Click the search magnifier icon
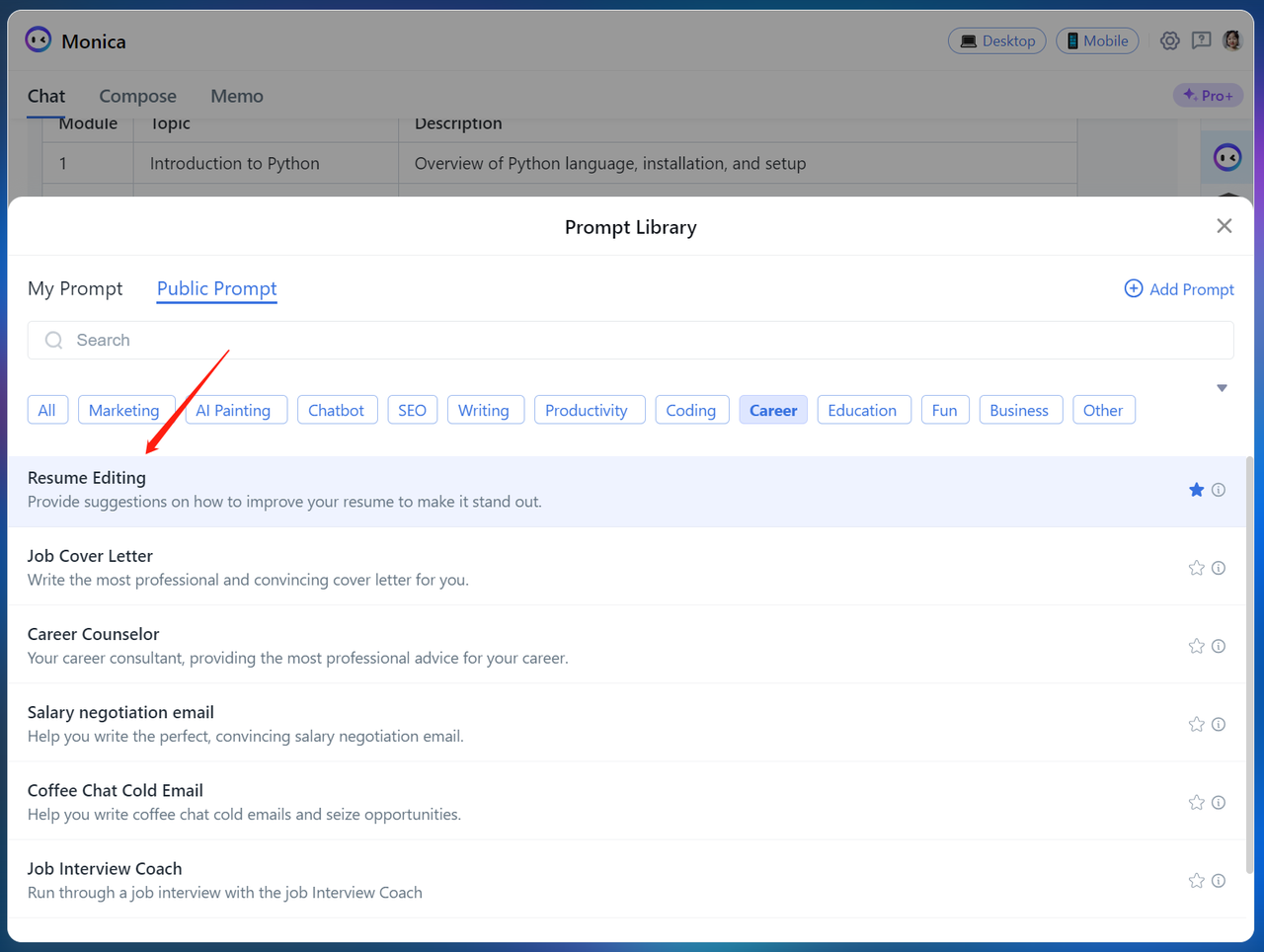 [54, 340]
